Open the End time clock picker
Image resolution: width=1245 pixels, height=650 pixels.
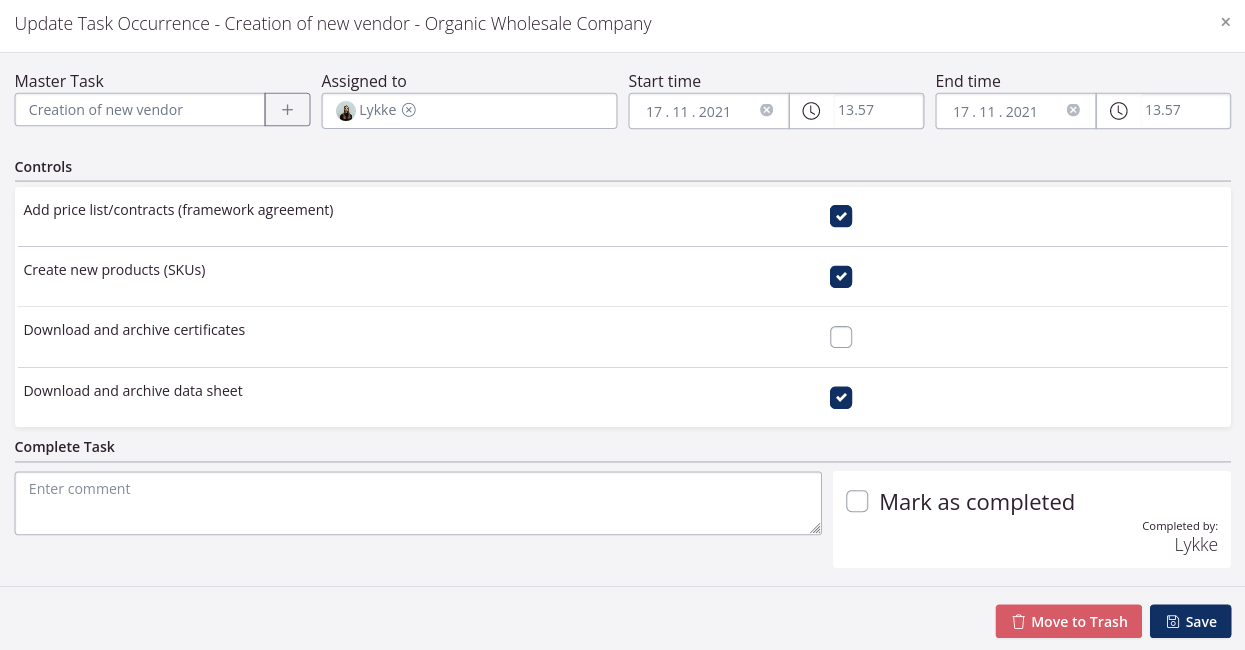1119,111
